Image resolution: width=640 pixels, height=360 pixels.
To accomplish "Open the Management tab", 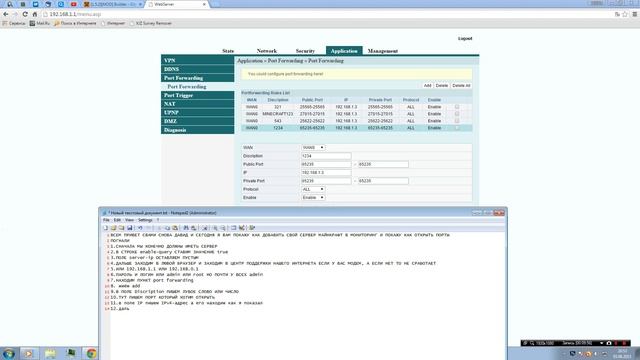I will coord(383,51).
